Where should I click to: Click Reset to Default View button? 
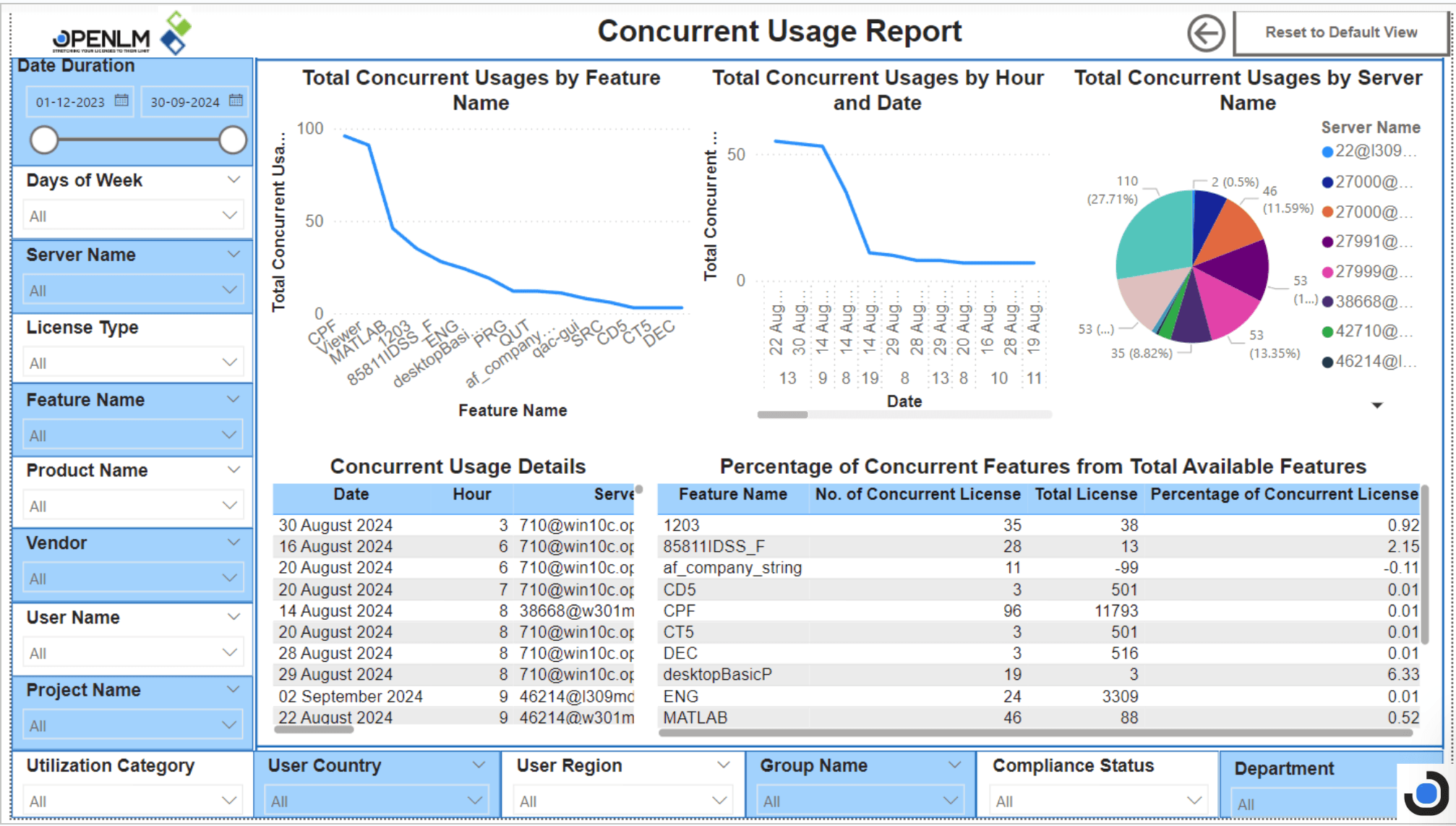point(1341,33)
